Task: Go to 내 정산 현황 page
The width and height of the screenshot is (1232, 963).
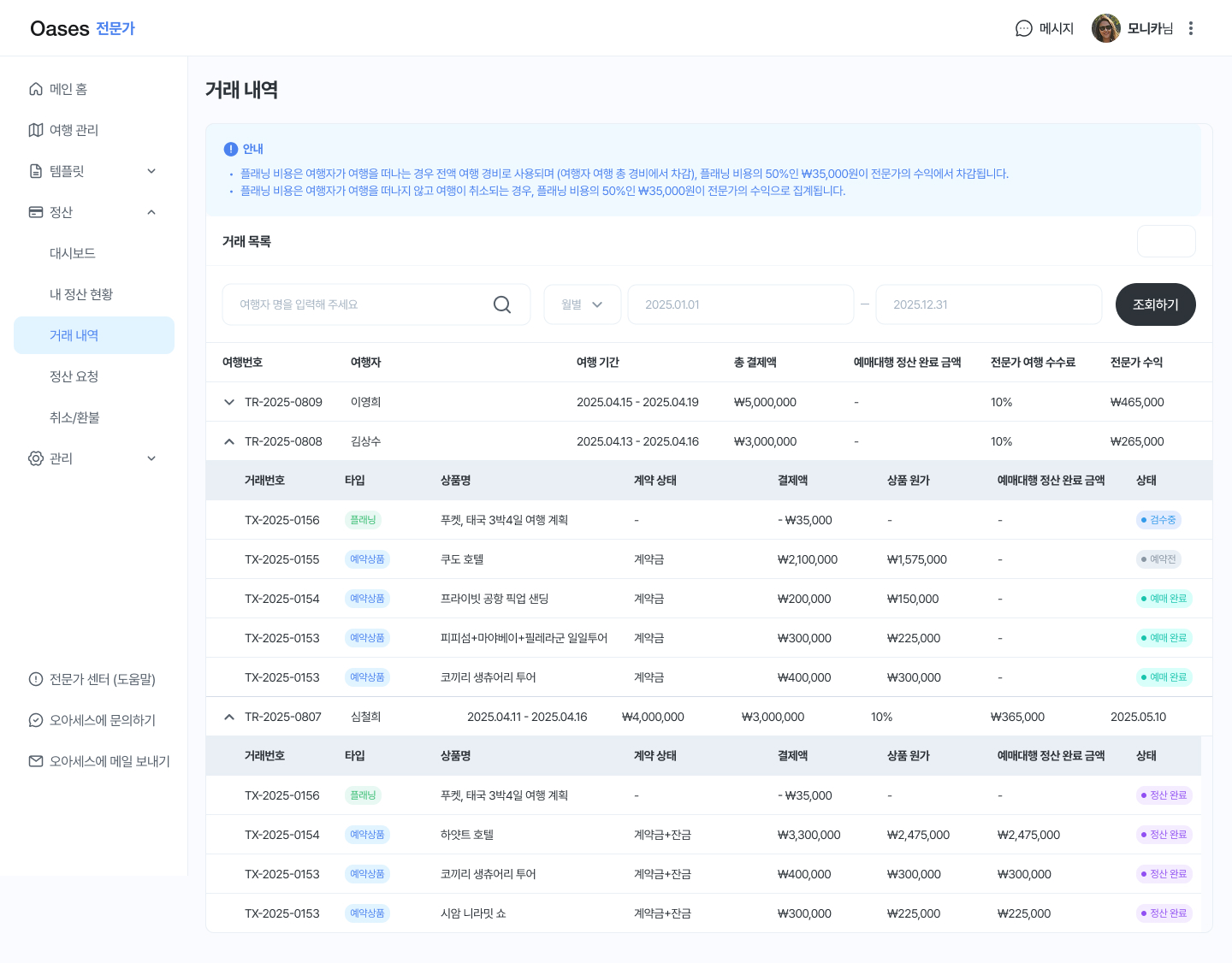Action: pos(81,294)
